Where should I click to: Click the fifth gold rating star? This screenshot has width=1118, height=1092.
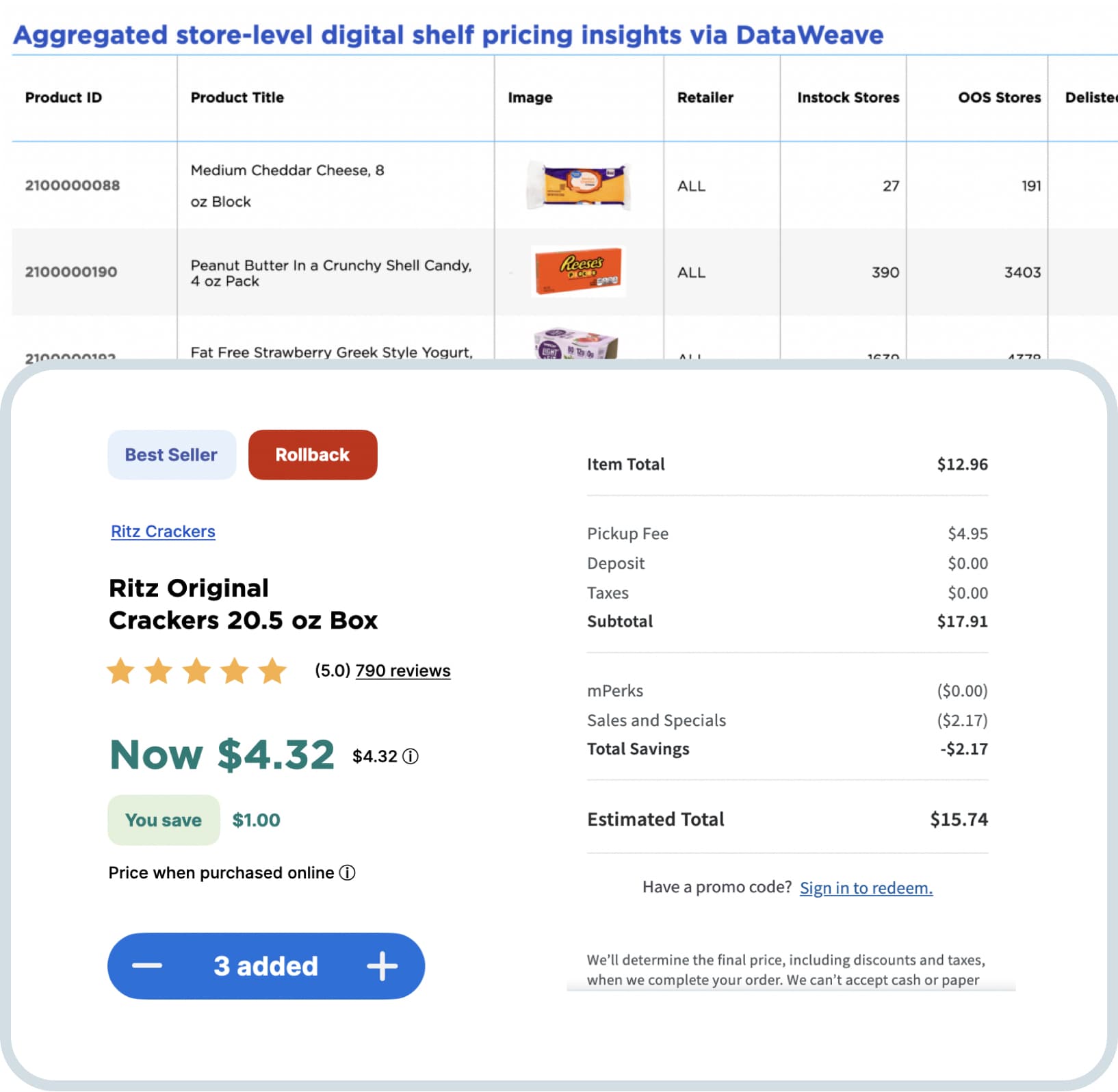(272, 671)
